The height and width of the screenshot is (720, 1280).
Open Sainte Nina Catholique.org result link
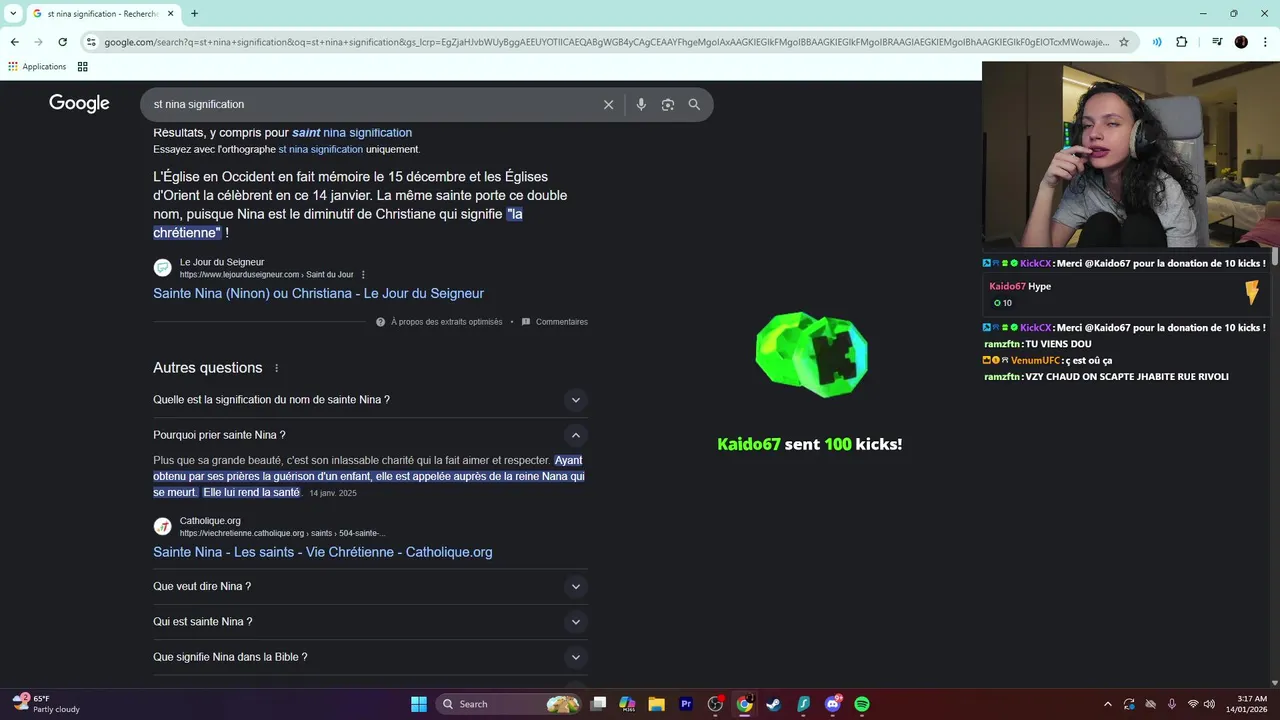coord(322,552)
